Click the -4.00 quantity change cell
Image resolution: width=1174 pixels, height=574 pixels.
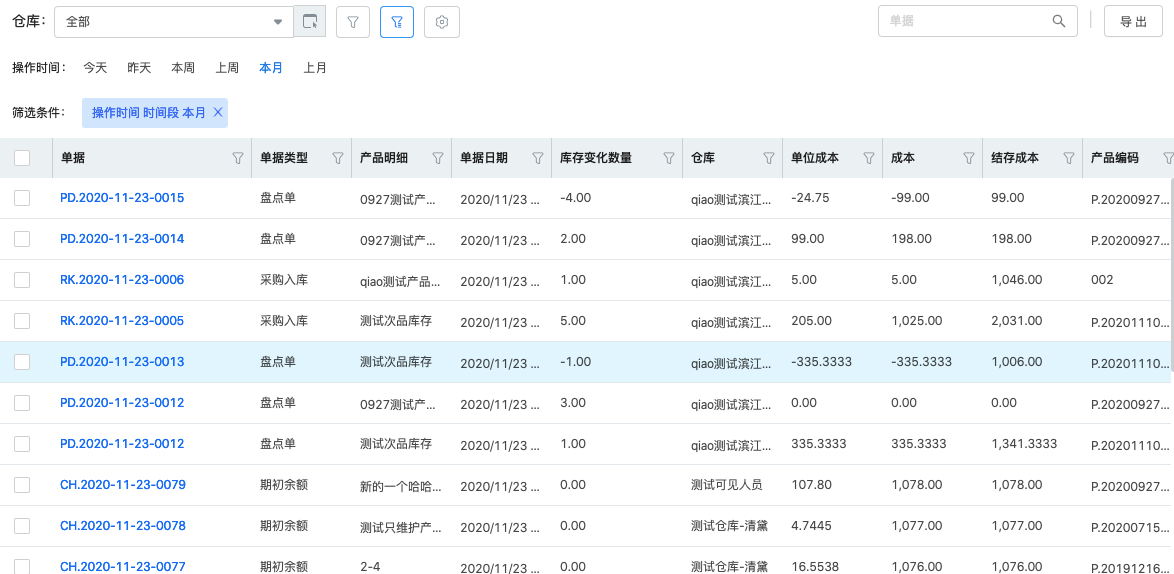[x=575, y=198]
